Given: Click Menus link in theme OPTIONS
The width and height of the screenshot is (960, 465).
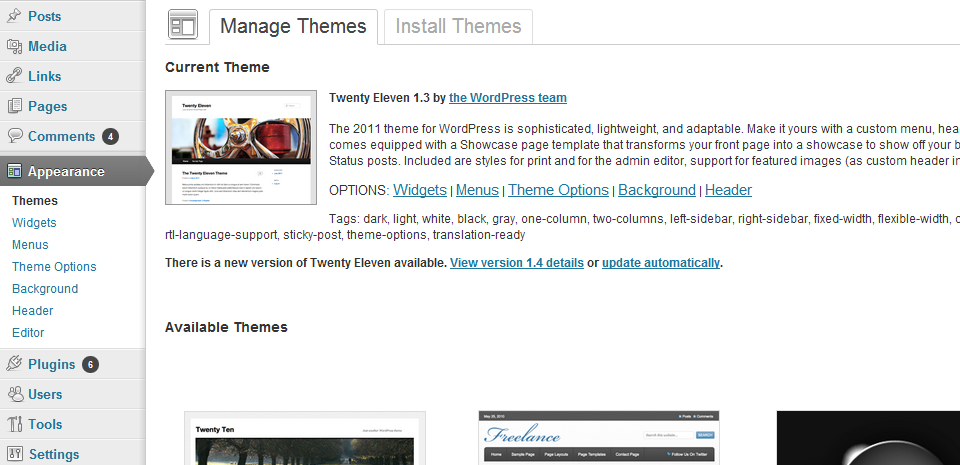Looking at the screenshot, I should point(478,190).
